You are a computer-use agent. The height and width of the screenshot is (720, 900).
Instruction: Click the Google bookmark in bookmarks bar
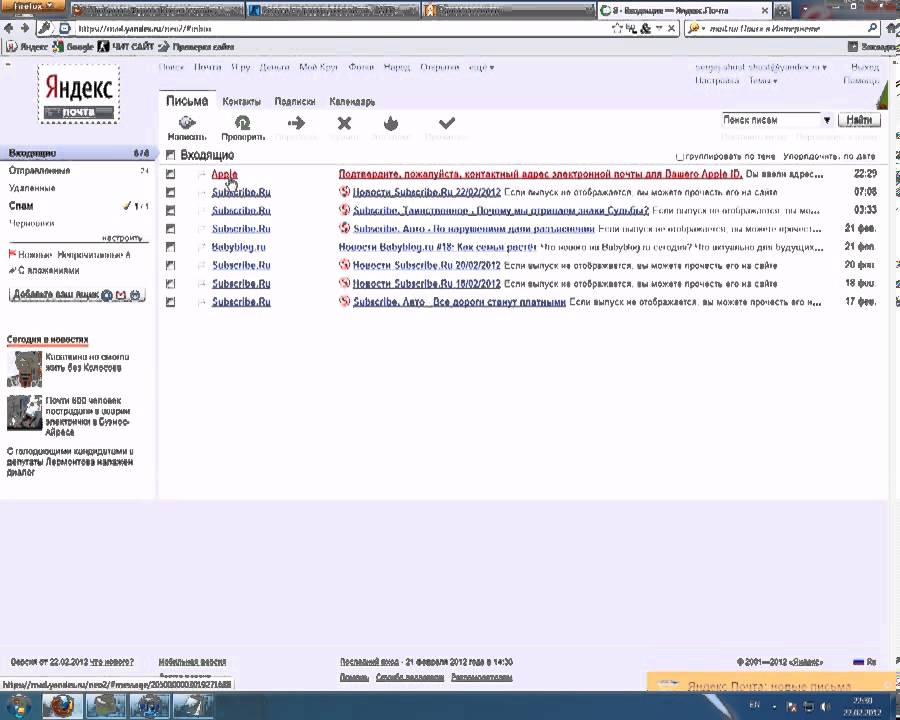73,47
